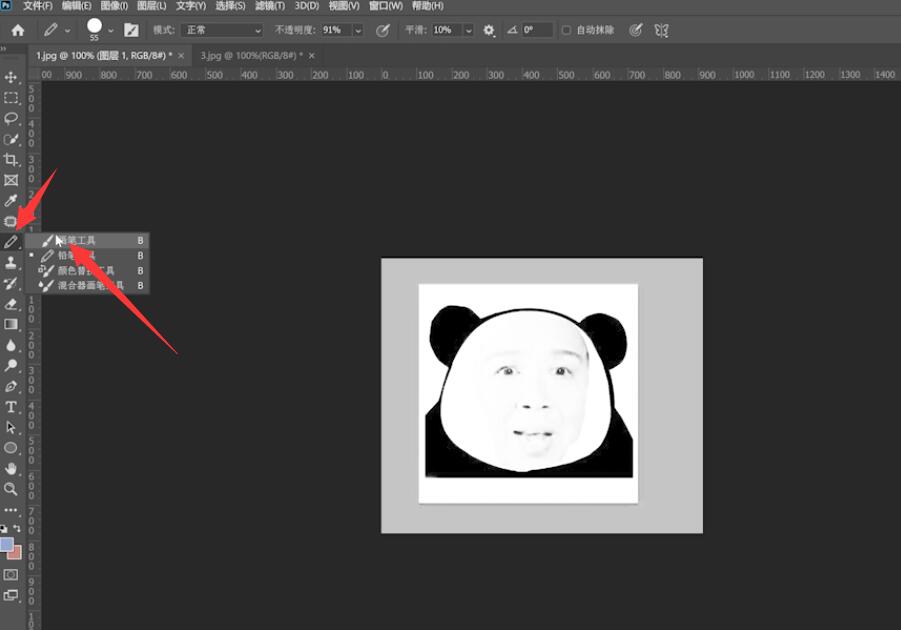Select the Blur tool

tap(10, 345)
